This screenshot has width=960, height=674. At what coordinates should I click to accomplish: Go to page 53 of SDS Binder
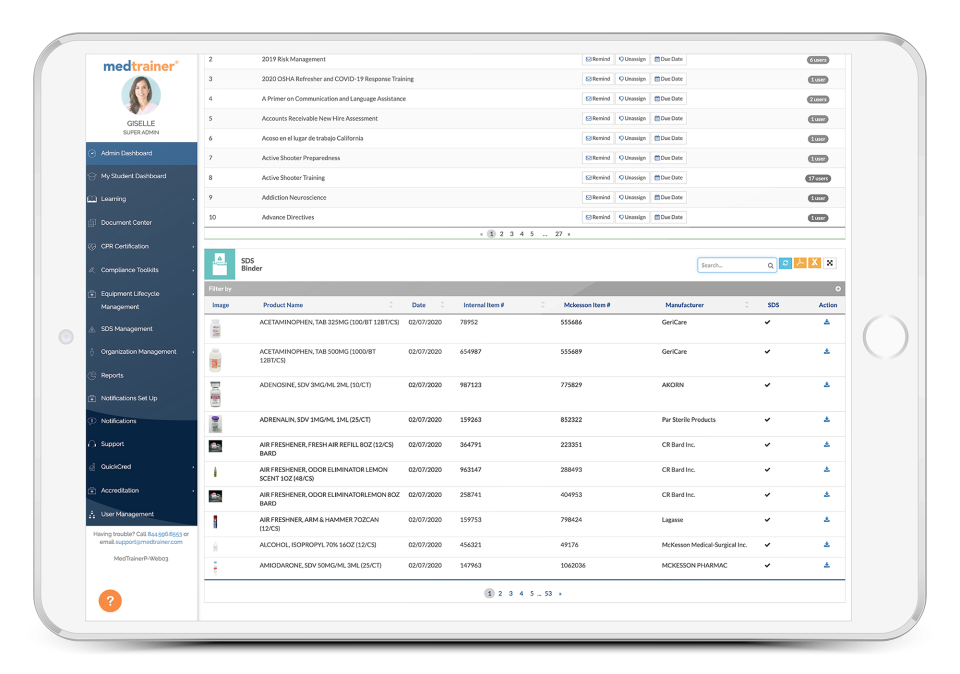[549, 594]
